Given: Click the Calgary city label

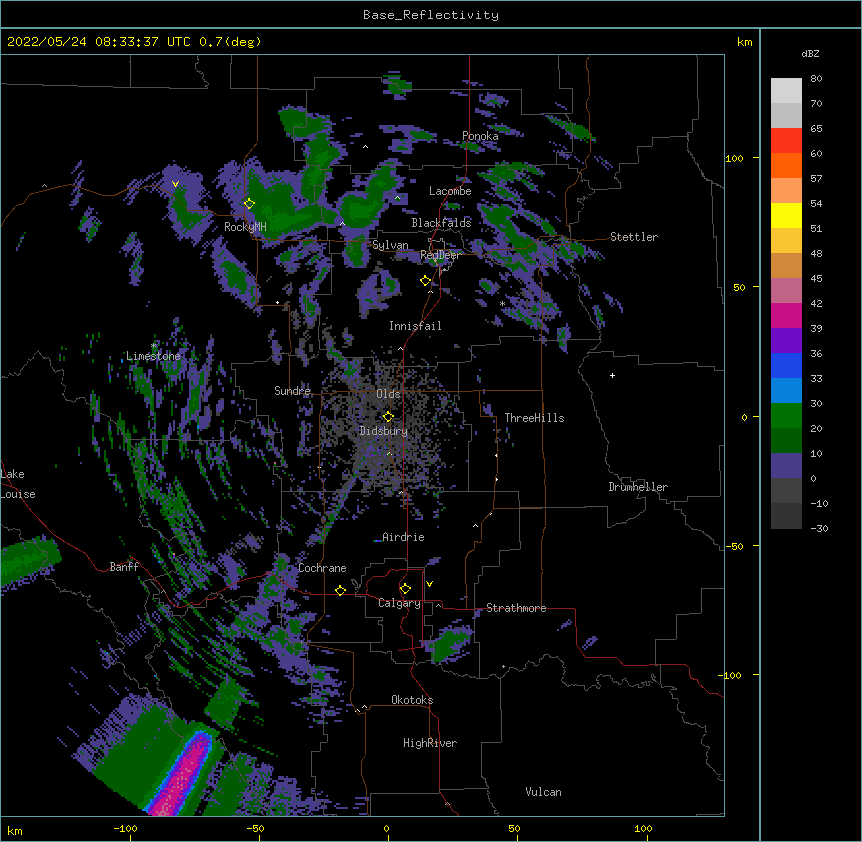Looking at the screenshot, I should 399,603.
